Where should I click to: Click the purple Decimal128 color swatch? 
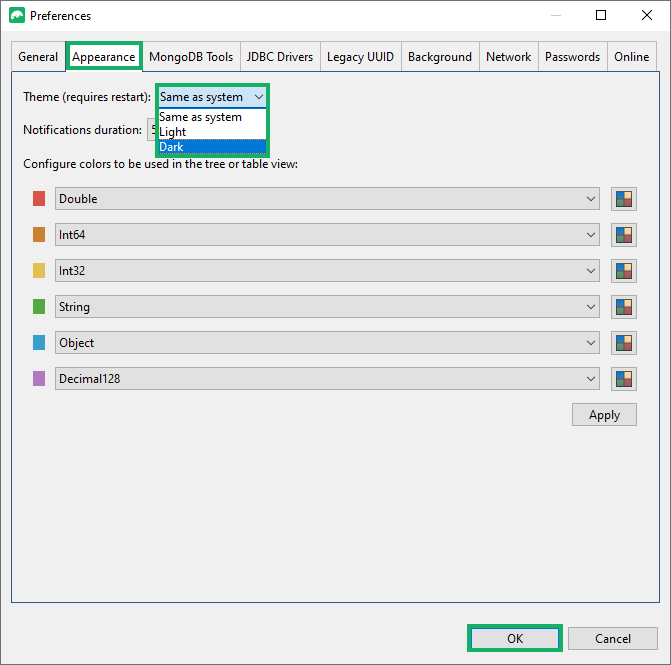(39, 379)
